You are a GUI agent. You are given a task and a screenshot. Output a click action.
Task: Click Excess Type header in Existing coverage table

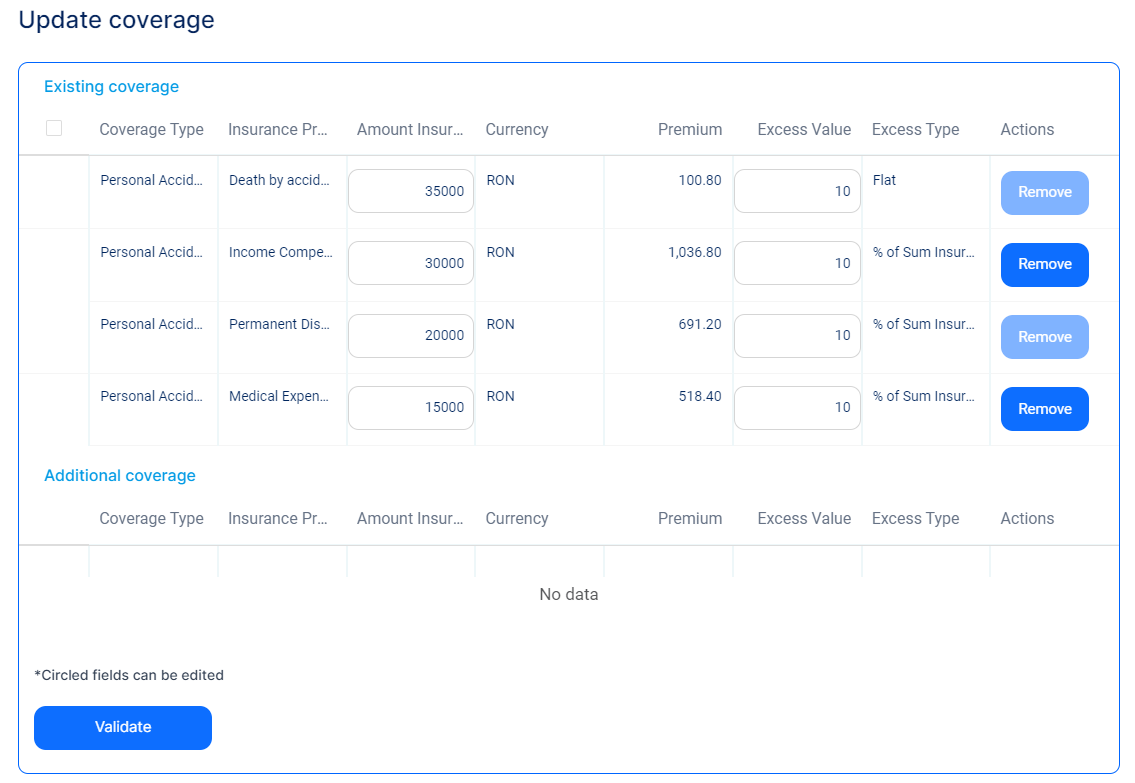tap(915, 129)
